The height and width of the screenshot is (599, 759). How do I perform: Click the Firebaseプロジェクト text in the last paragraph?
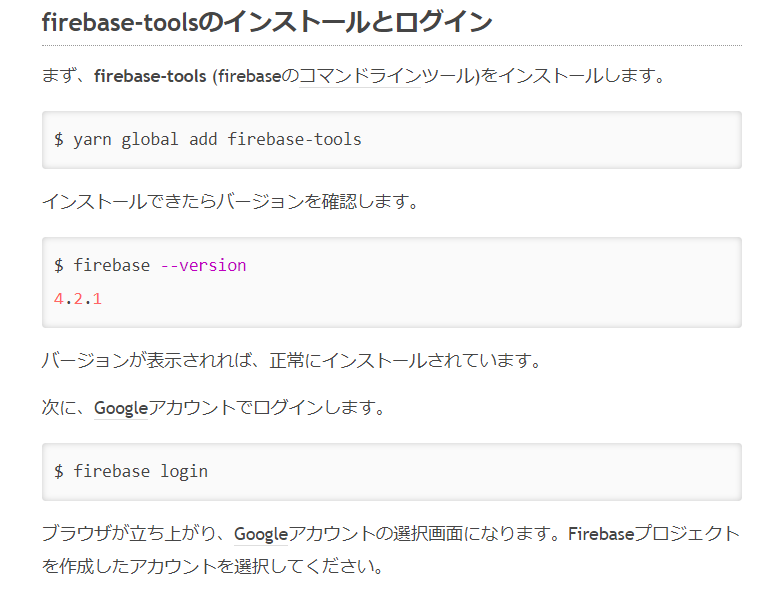click(654, 534)
